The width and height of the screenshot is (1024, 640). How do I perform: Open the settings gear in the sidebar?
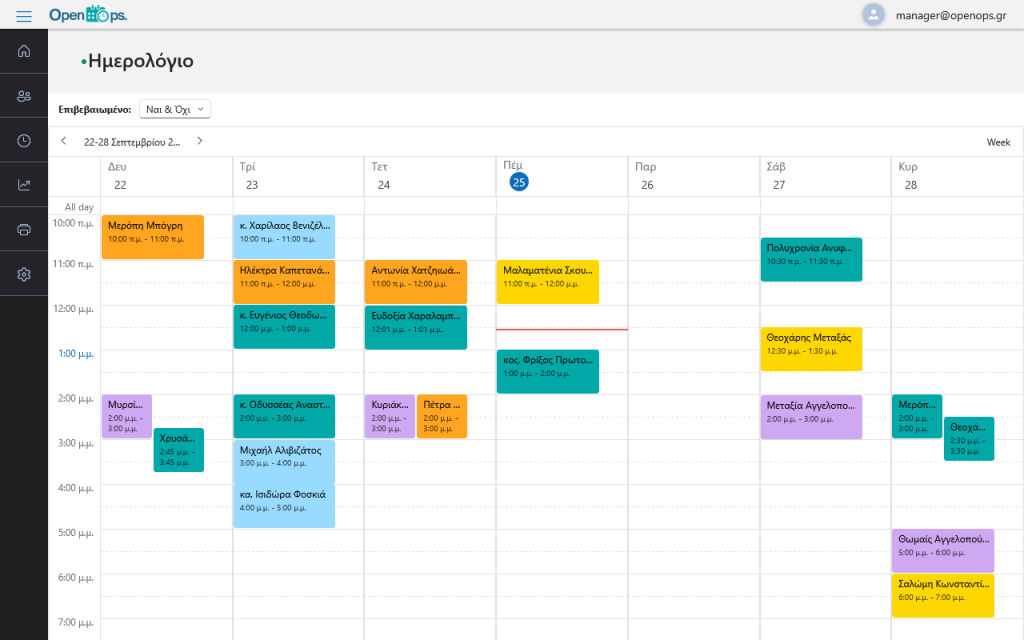24,274
